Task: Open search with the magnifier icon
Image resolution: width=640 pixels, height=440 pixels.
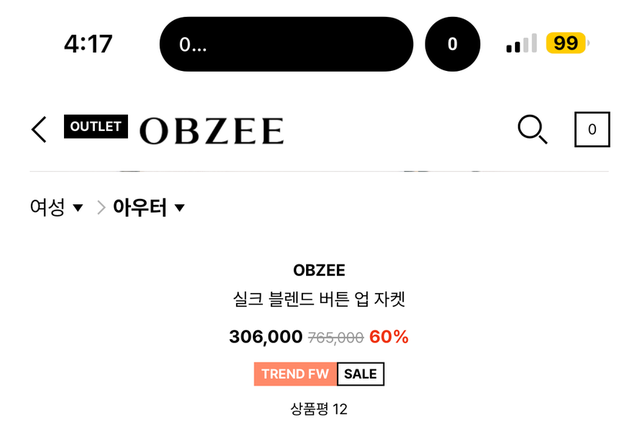Action: point(532,130)
